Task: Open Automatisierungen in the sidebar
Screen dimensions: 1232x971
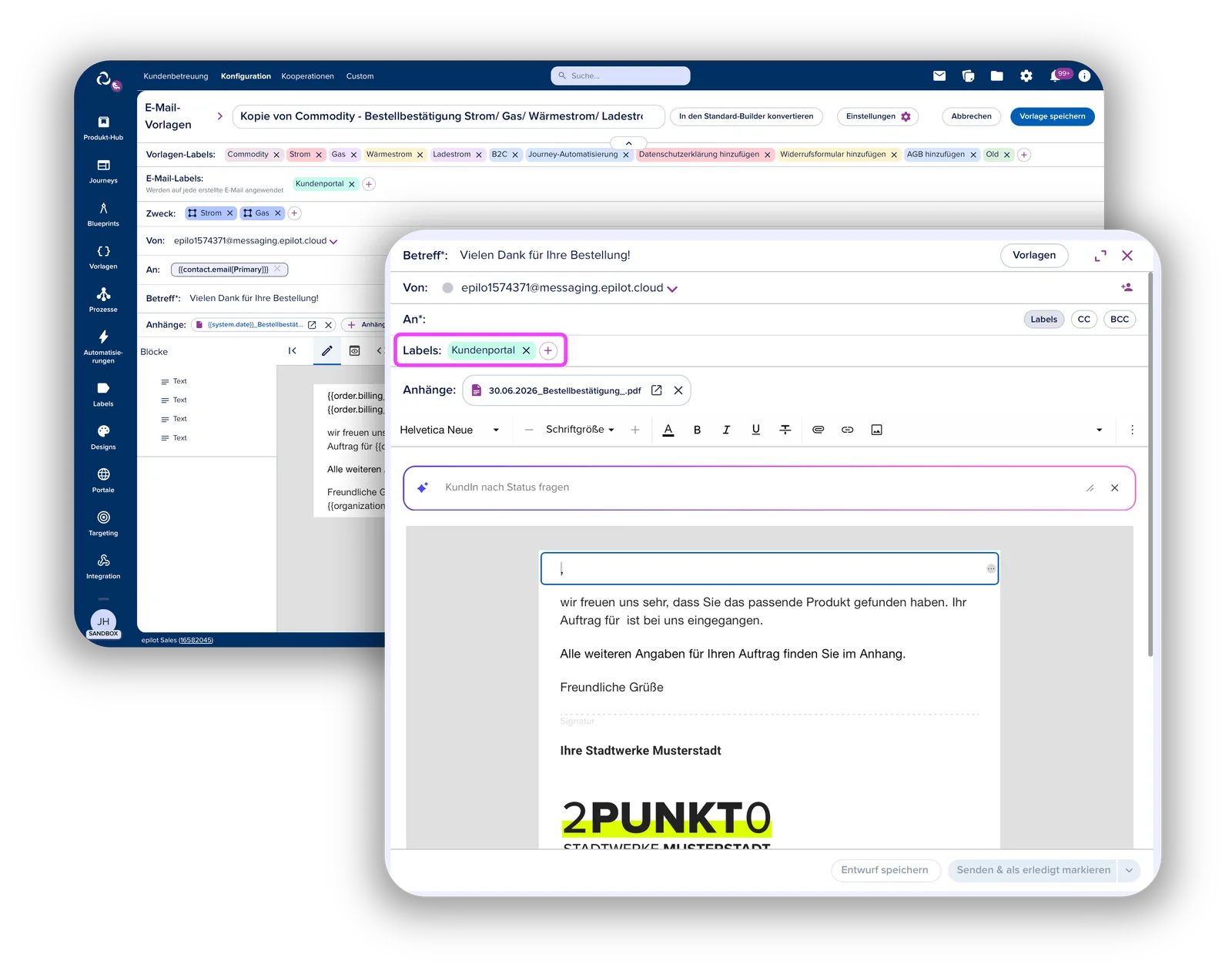Action: [103, 347]
